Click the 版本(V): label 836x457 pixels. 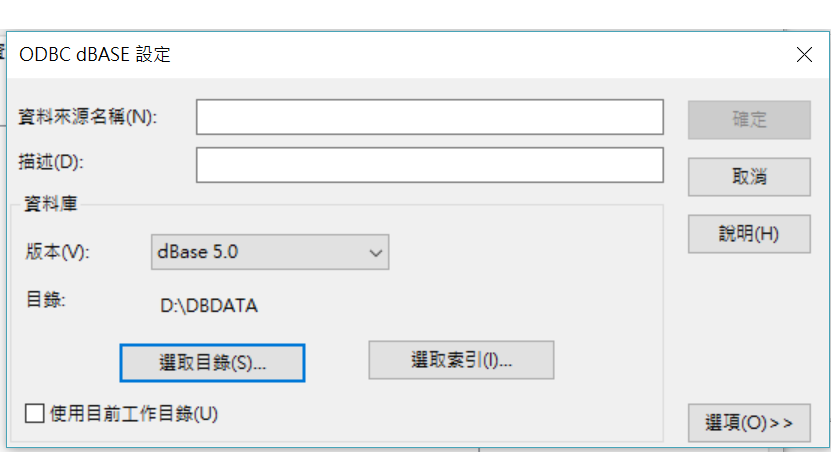[x=58, y=252]
